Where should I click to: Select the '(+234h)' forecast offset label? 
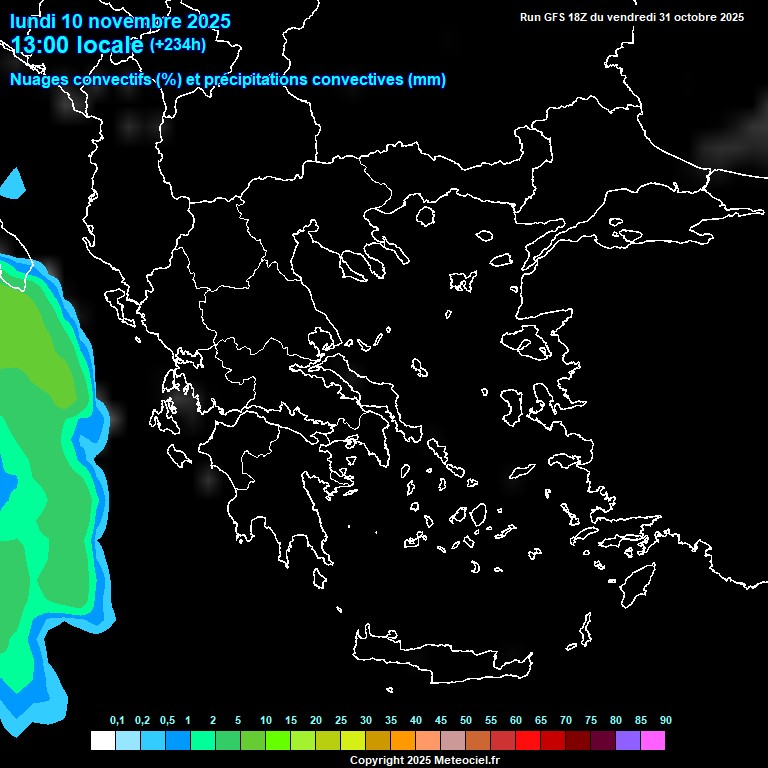(x=178, y=44)
